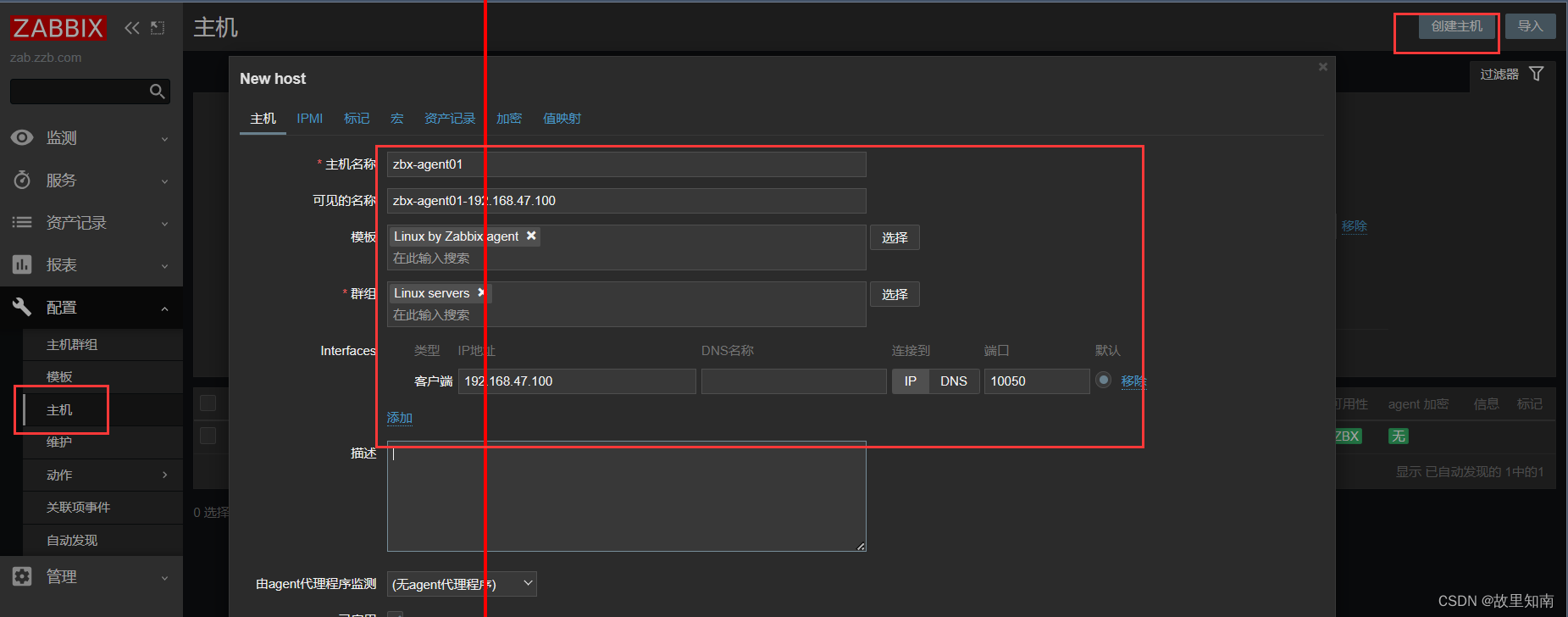The width and height of the screenshot is (1568, 617).
Task: Click the sidebar search box
Action: pyautogui.click(x=90, y=92)
